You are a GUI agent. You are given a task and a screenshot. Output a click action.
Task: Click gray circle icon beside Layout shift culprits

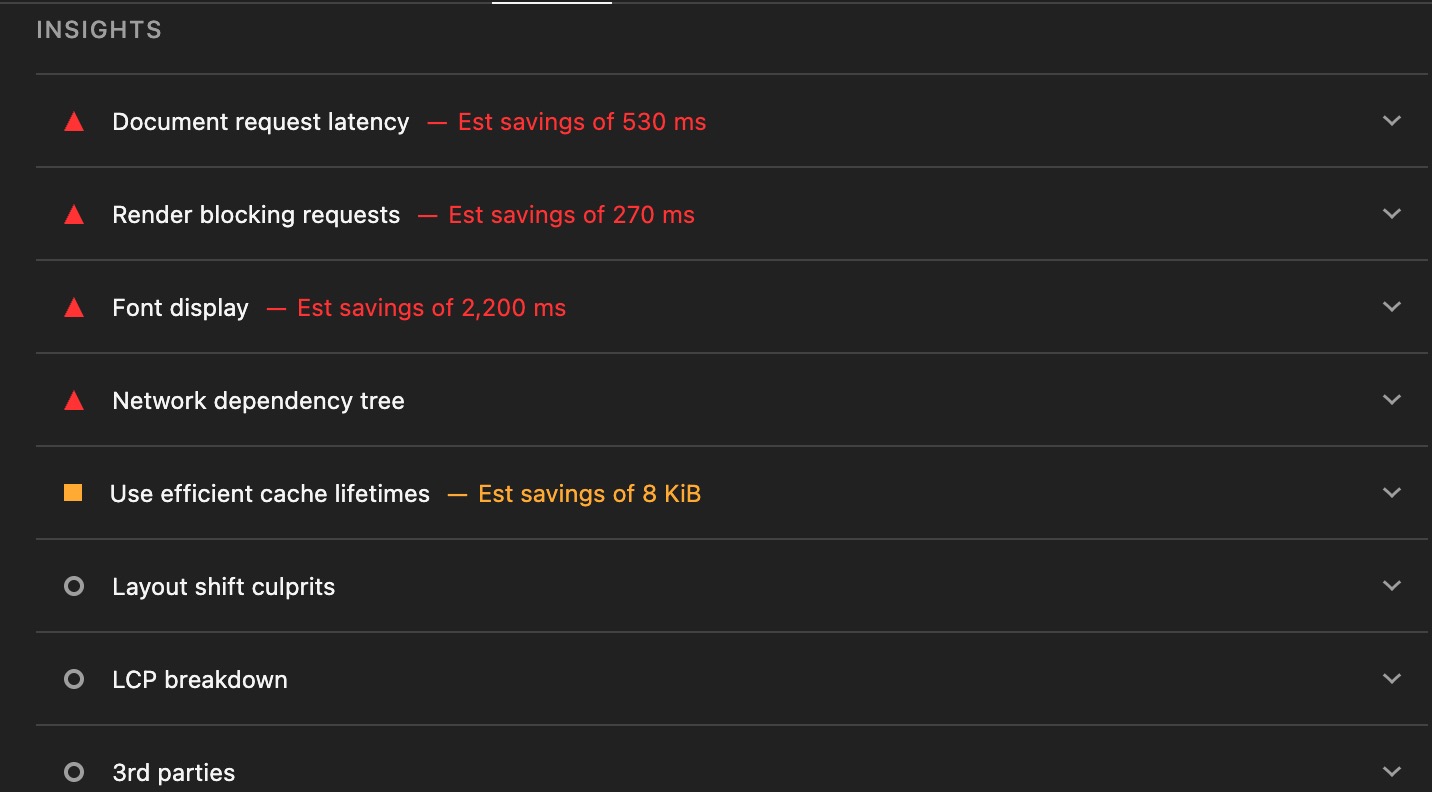[74, 587]
